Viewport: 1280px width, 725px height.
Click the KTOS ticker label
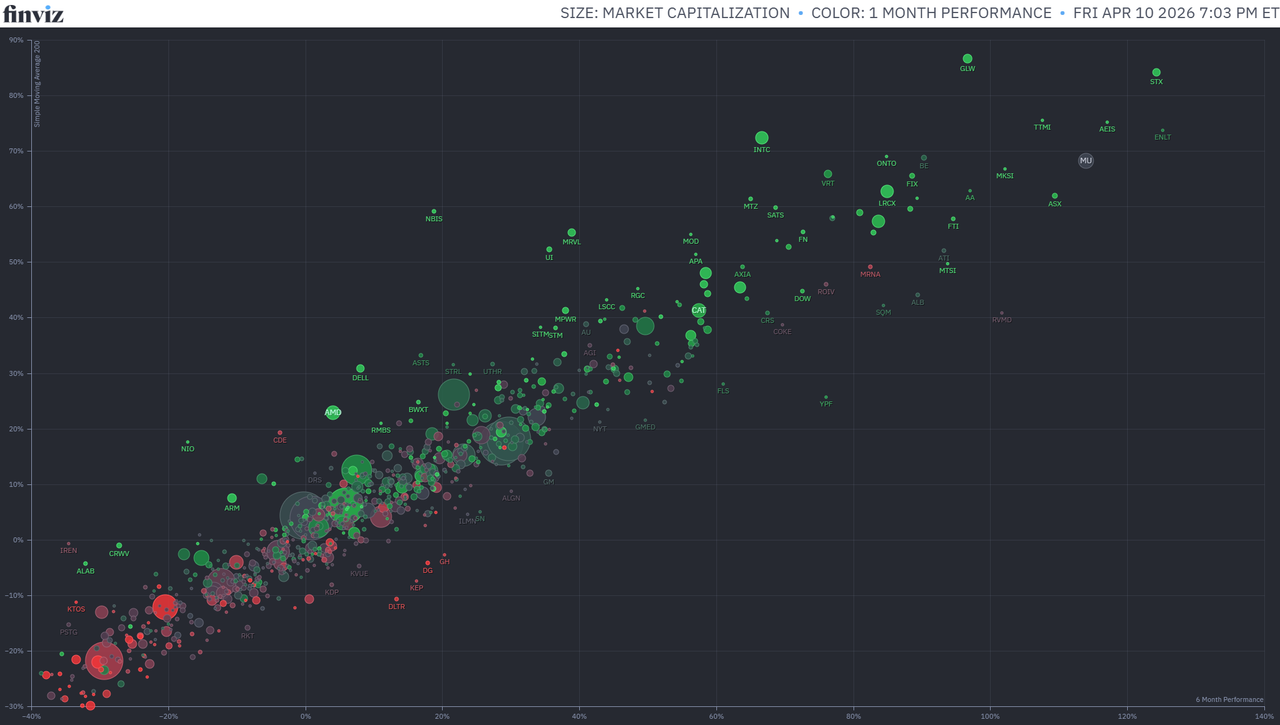tap(76, 609)
